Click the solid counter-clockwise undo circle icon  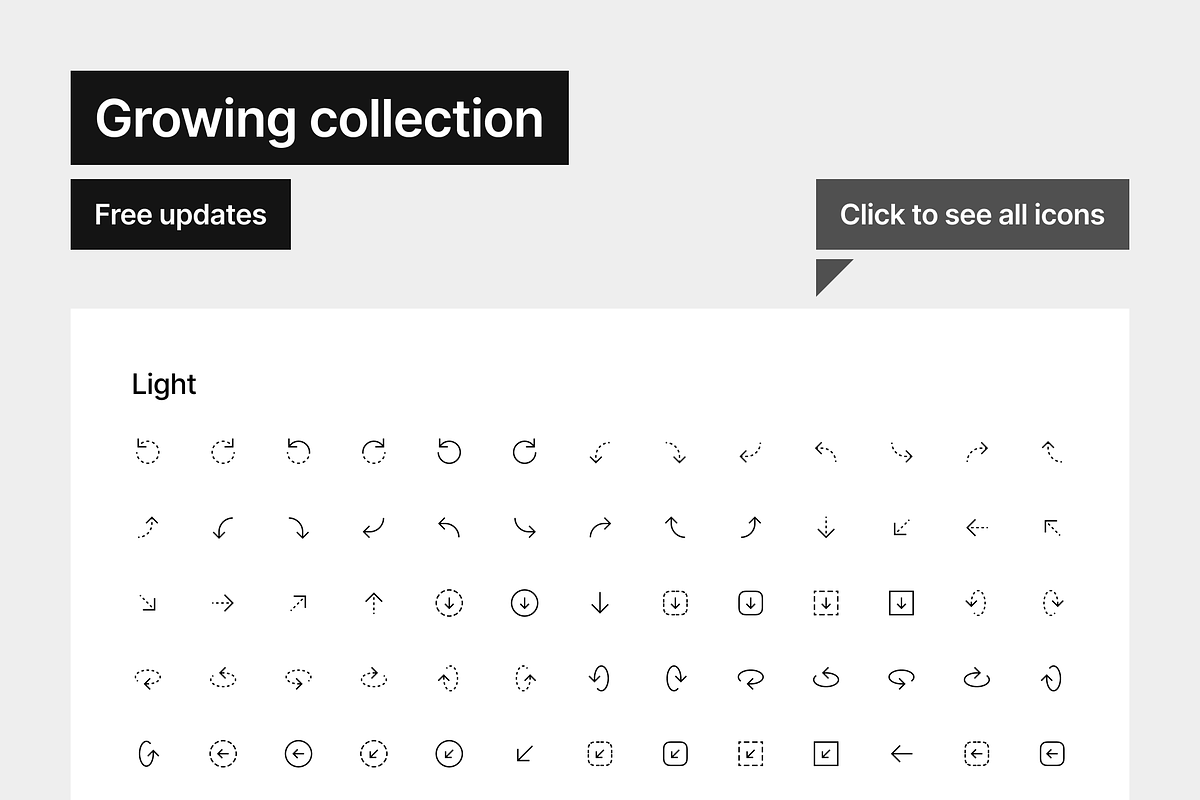[x=449, y=452]
